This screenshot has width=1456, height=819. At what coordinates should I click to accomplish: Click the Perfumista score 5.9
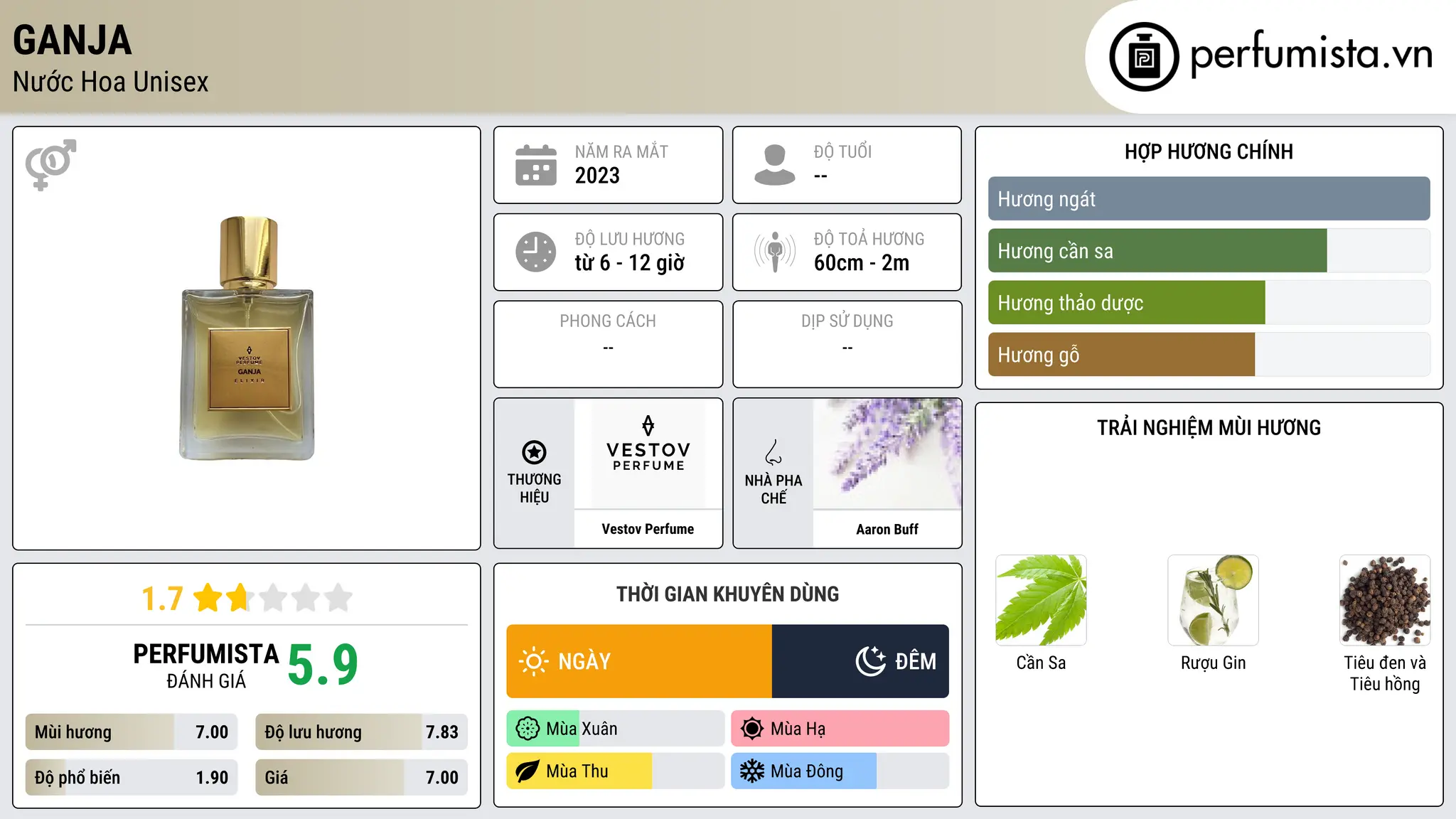click(x=323, y=664)
